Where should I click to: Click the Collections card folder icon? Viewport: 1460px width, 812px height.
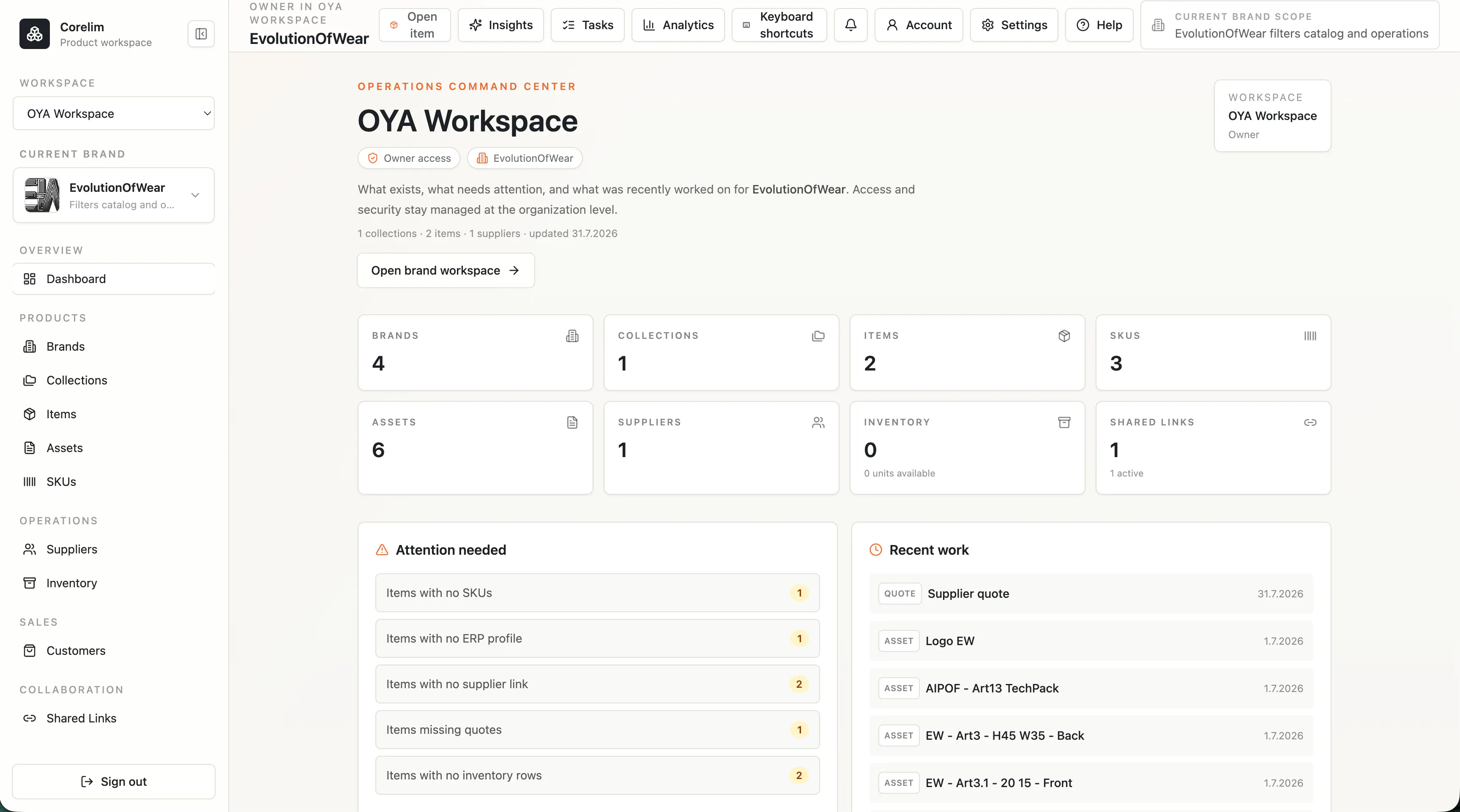pos(818,336)
